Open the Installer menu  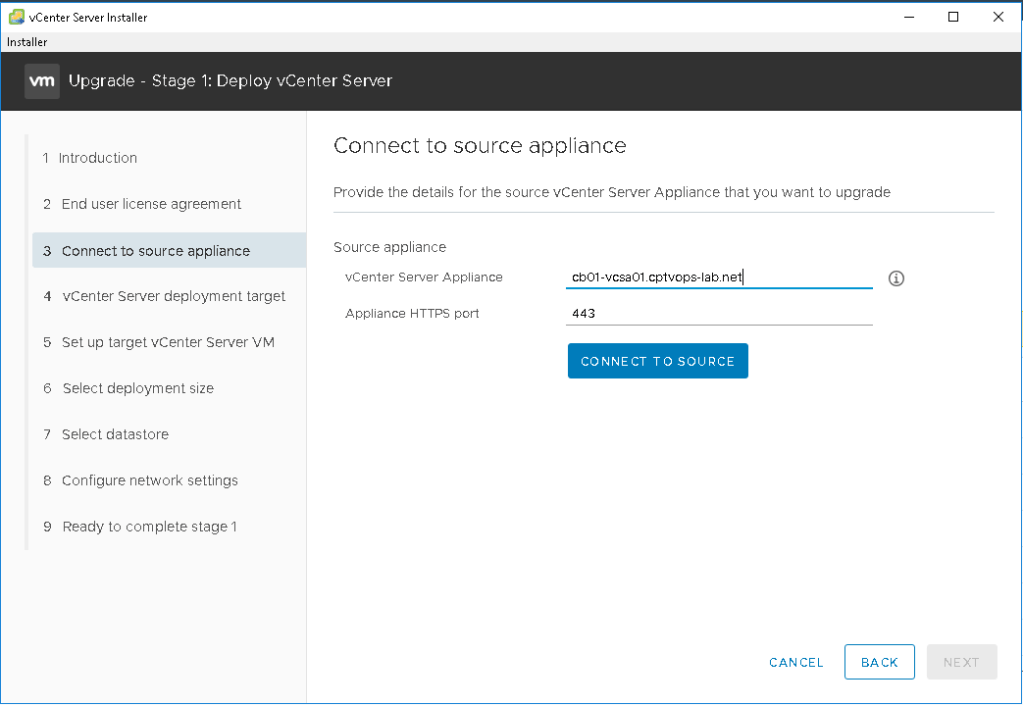tap(27, 42)
